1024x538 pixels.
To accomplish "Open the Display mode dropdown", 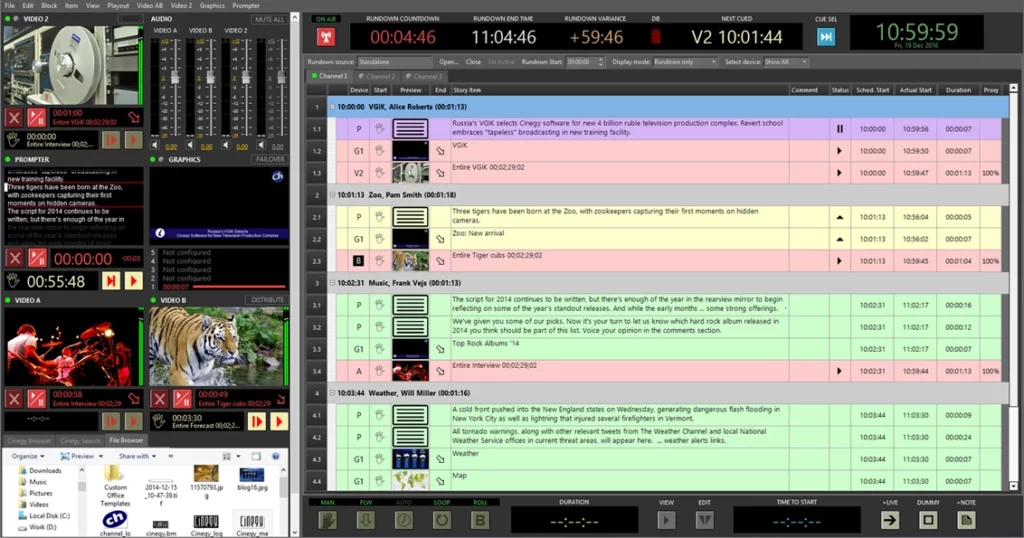I will coord(685,62).
